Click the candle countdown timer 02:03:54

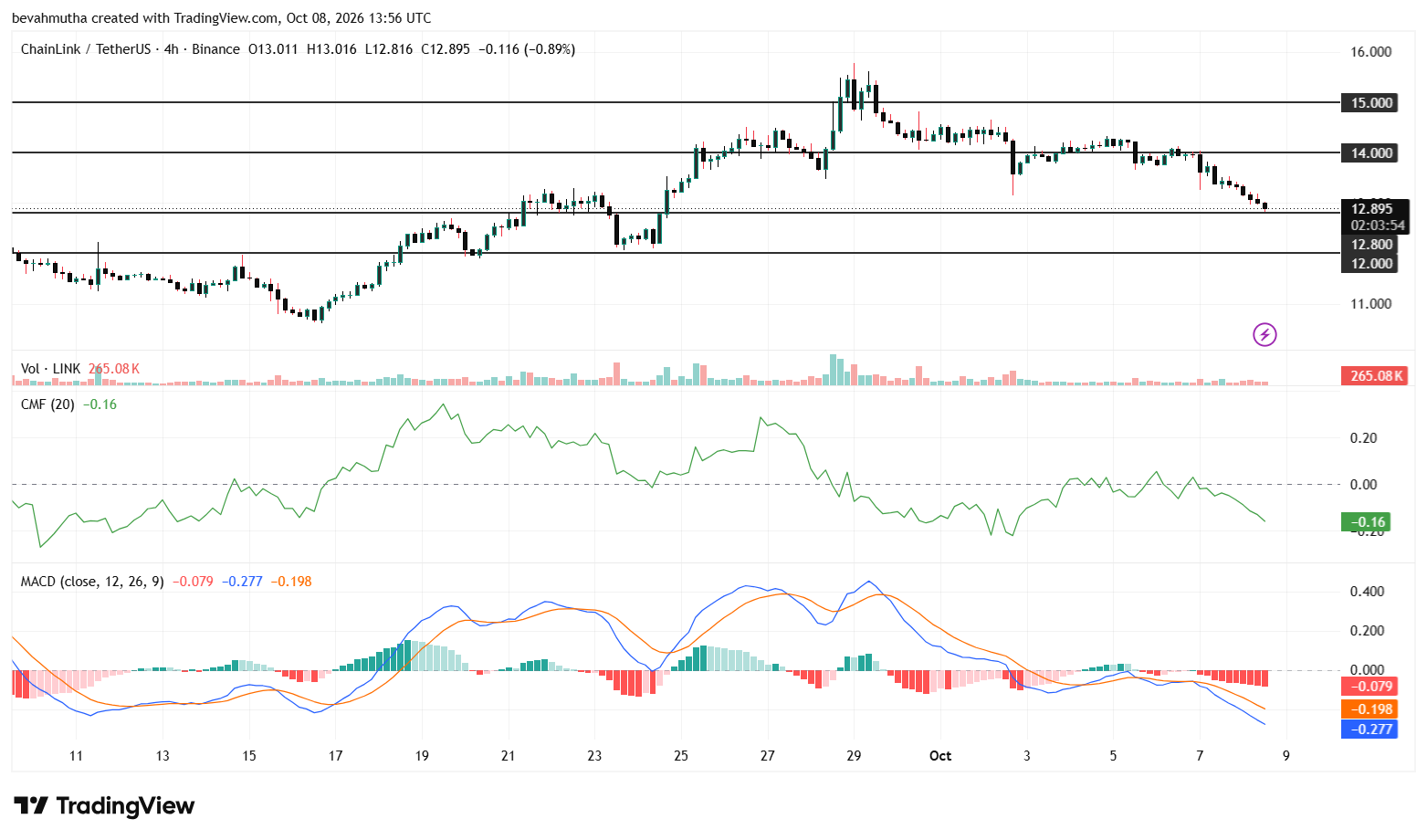click(x=1378, y=225)
